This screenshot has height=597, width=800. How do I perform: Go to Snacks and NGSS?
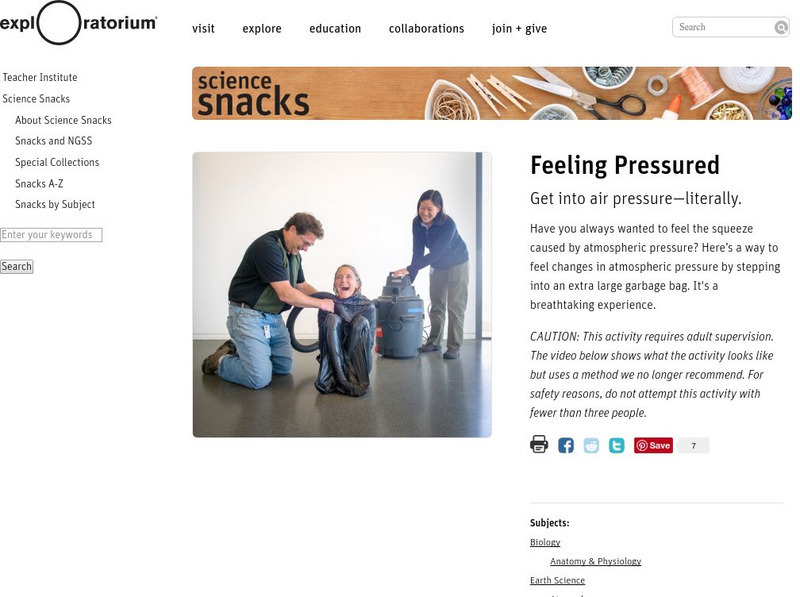pyautogui.click(x=53, y=142)
